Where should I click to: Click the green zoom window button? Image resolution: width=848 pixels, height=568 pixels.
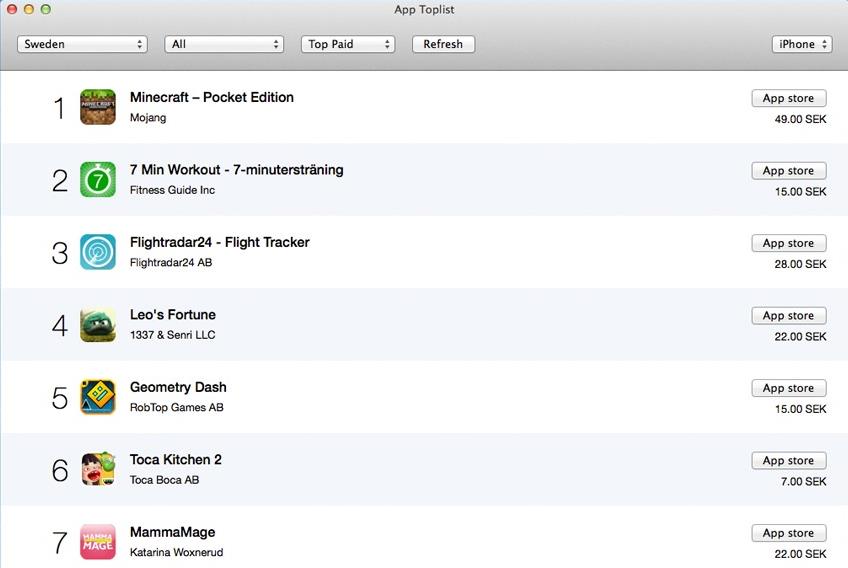[x=46, y=9]
